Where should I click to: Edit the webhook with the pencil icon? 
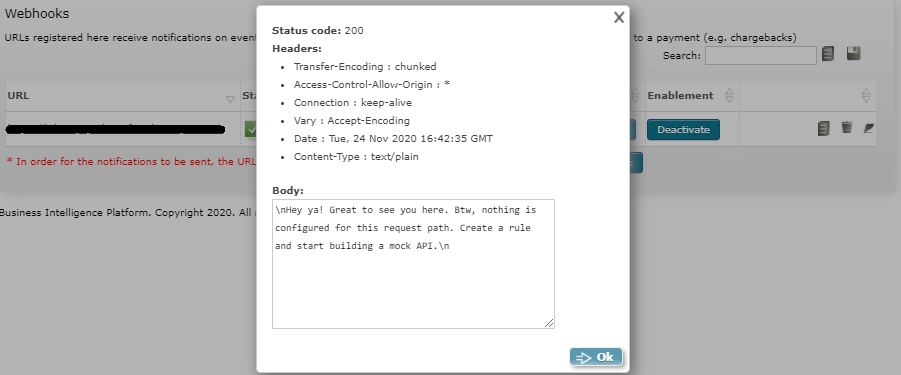point(868,128)
